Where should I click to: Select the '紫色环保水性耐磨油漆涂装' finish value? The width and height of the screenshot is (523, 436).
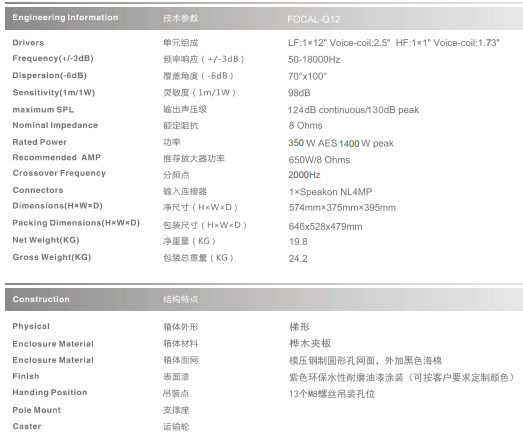point(346,378)
